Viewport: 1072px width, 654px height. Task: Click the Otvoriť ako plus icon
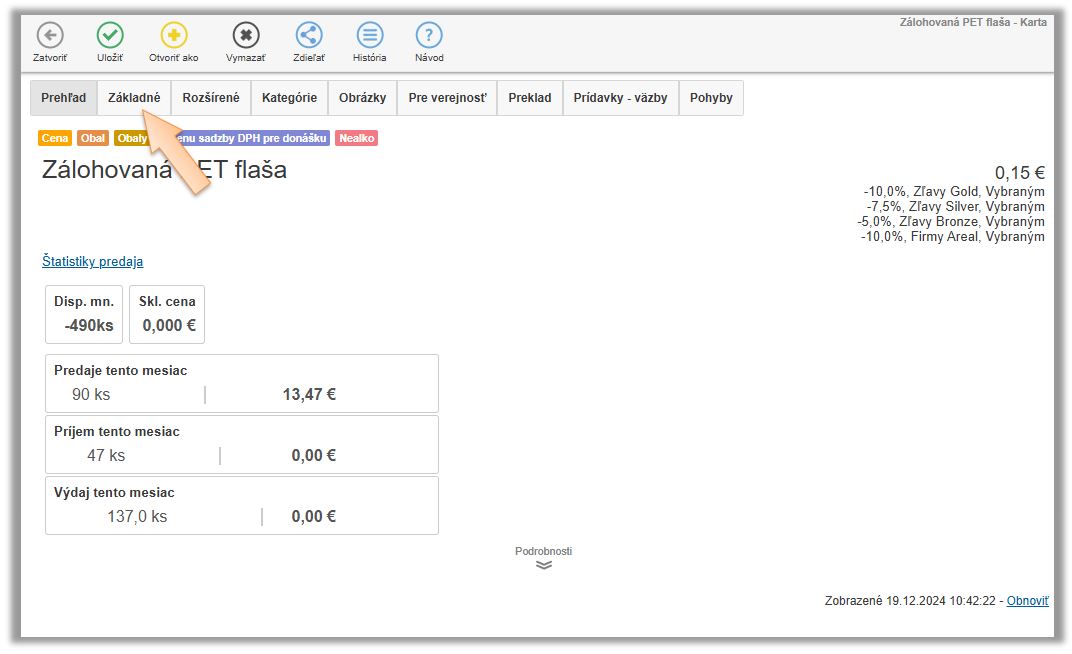click(x=174, y=36)
